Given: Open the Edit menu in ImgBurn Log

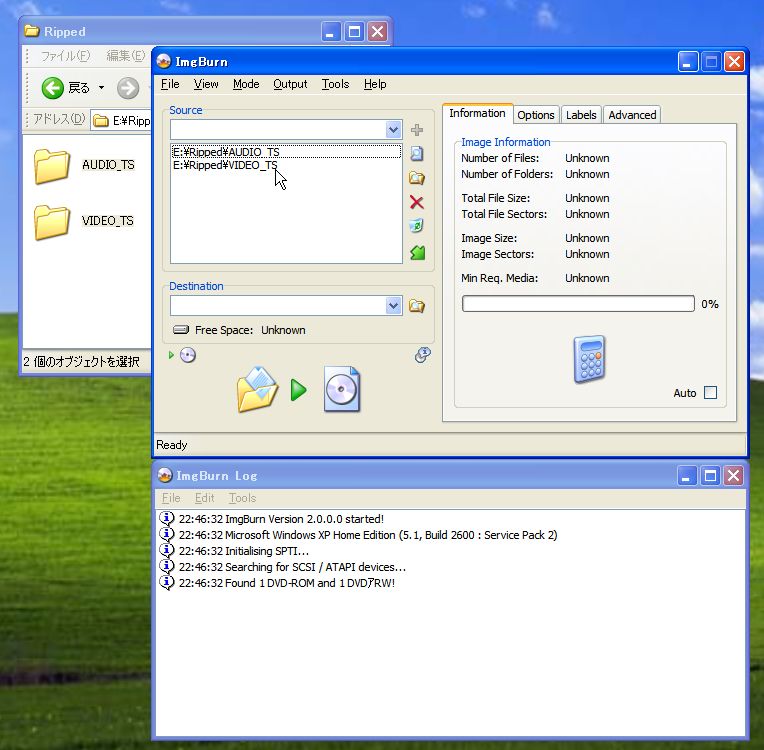Looking at the screenshot, I should (204, 498).
